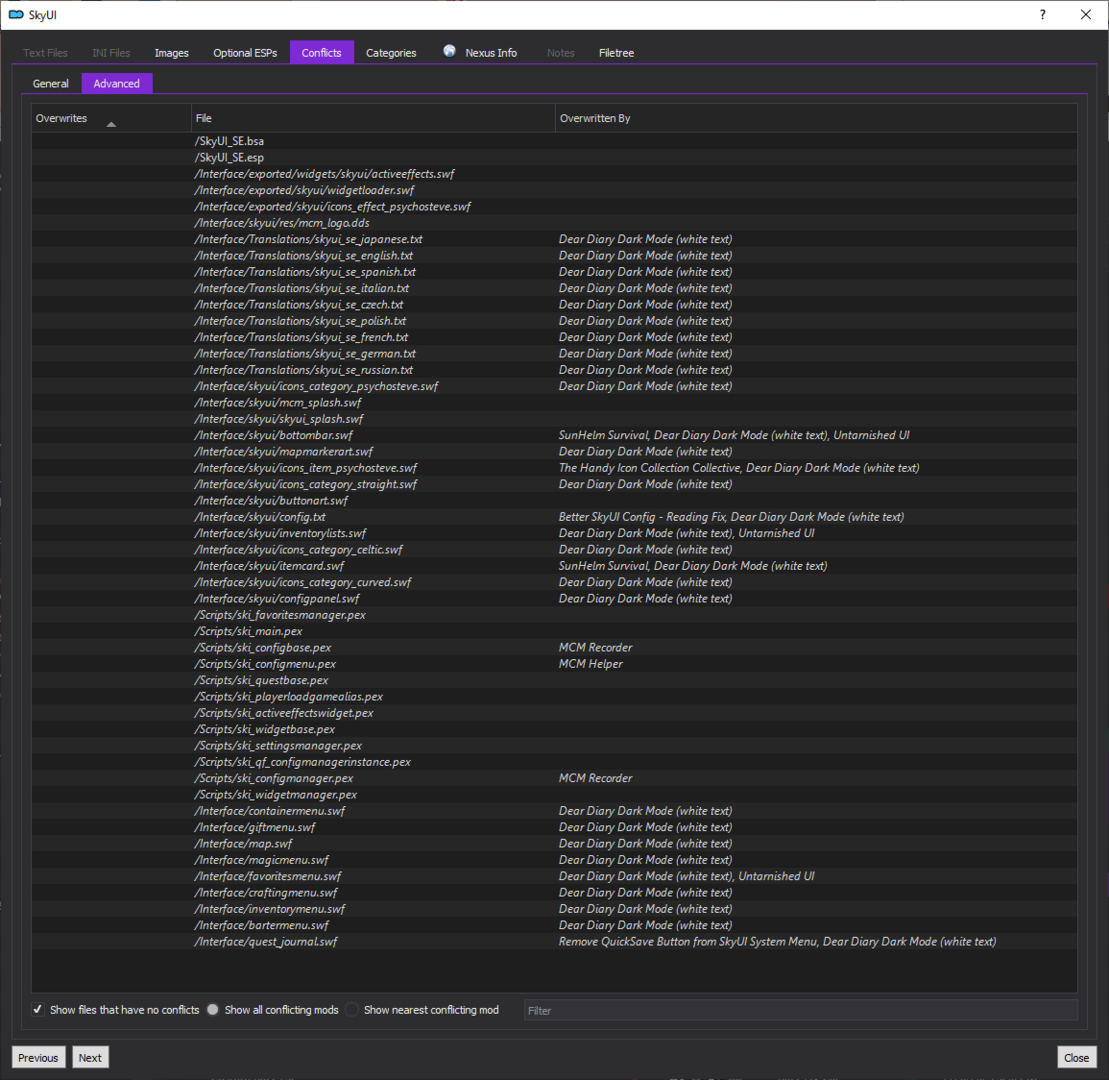Click the help question mark button

[1043, 14]
